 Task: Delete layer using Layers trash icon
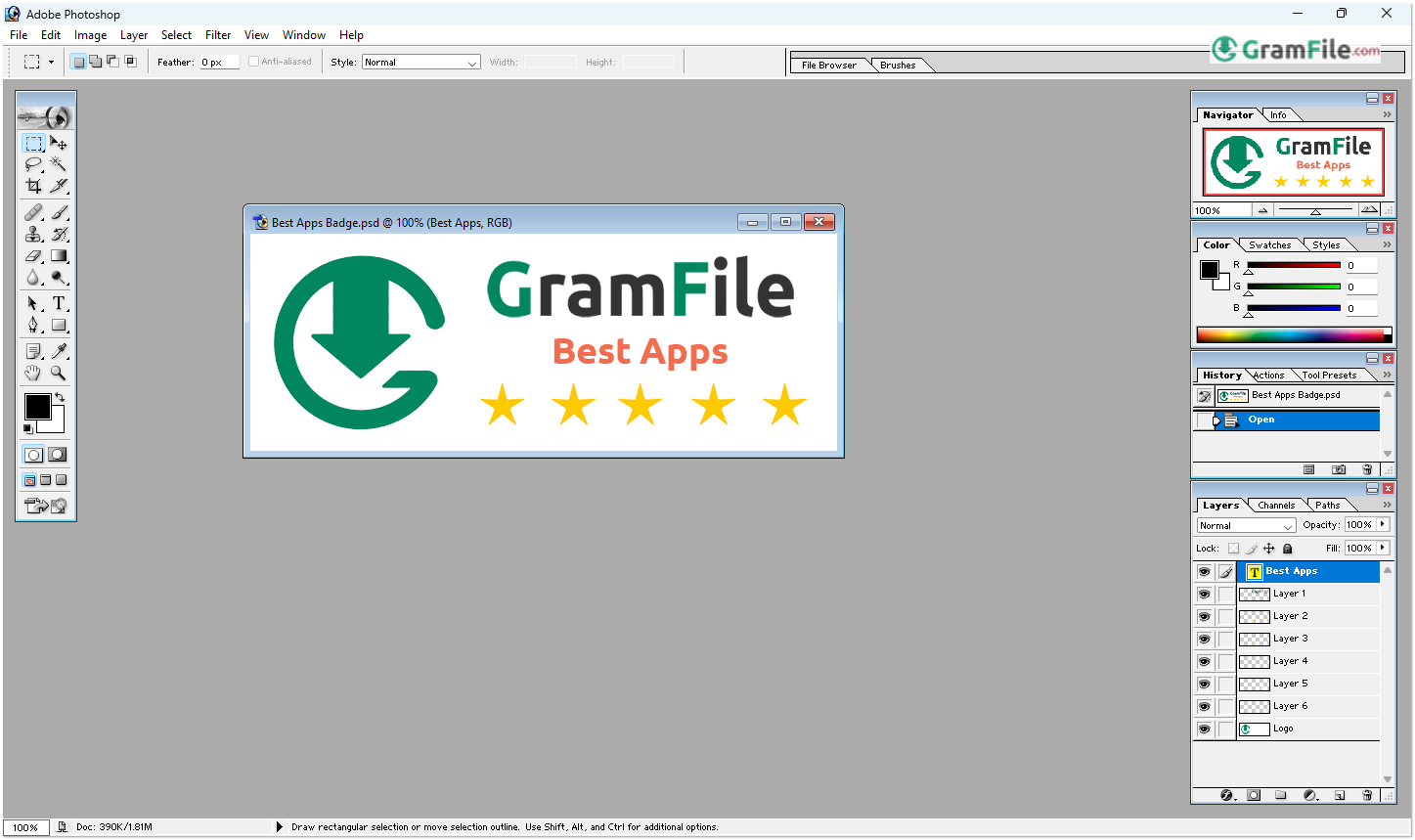point(1367,795)
